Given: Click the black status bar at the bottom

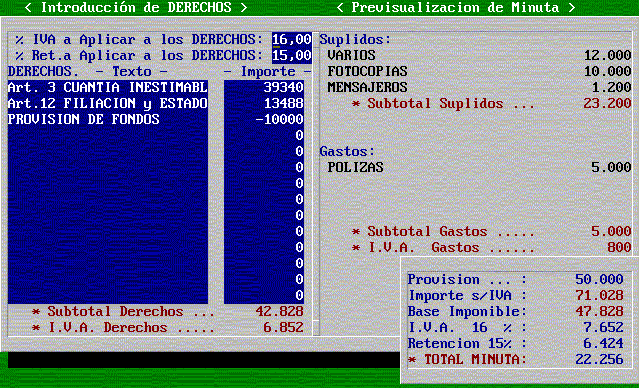Looking at the screenshot, I should pyautogui.click(x=204, y=360).
